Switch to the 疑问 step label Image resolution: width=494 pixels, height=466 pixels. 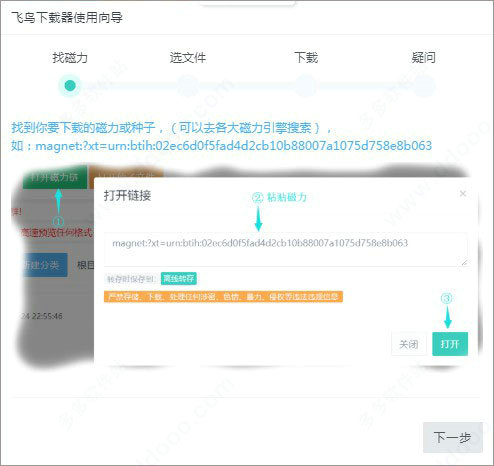point(423,58)
